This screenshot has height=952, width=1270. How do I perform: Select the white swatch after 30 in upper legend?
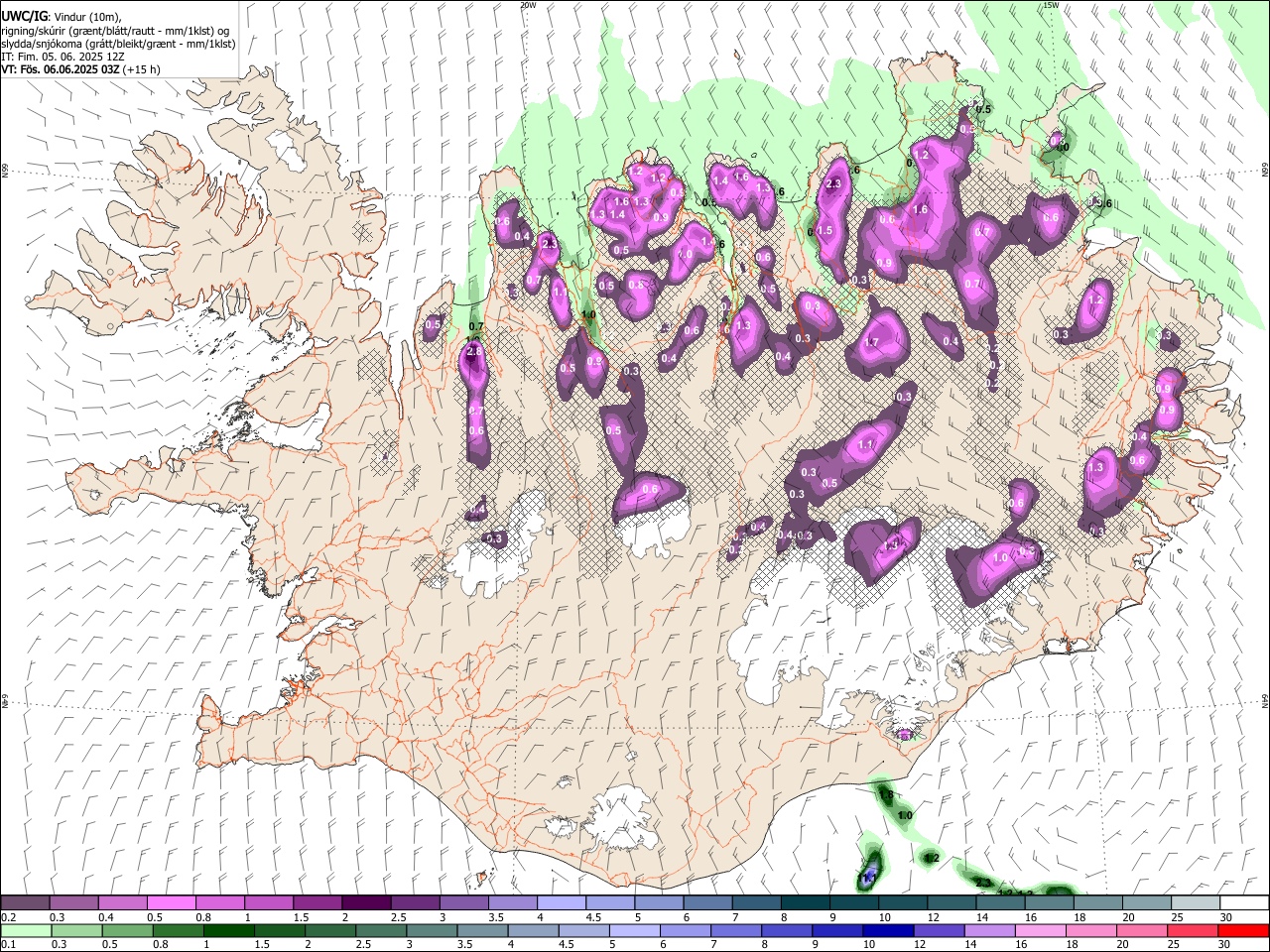[x=1242, y=903]
